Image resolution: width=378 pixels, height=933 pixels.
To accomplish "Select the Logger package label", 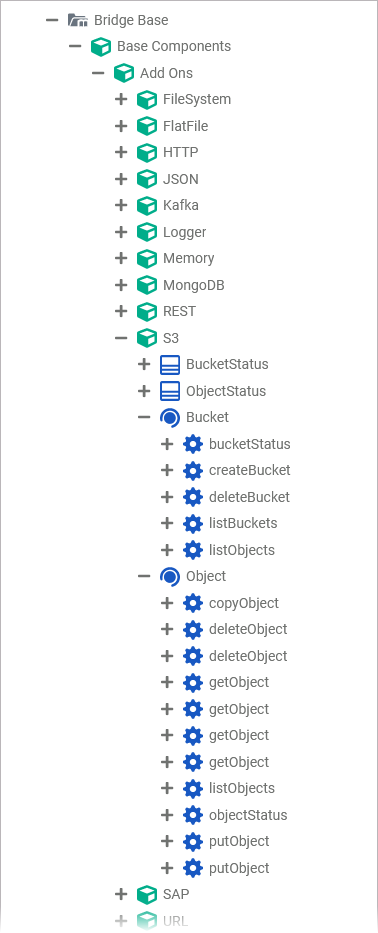I will click(x=185, y=232).
